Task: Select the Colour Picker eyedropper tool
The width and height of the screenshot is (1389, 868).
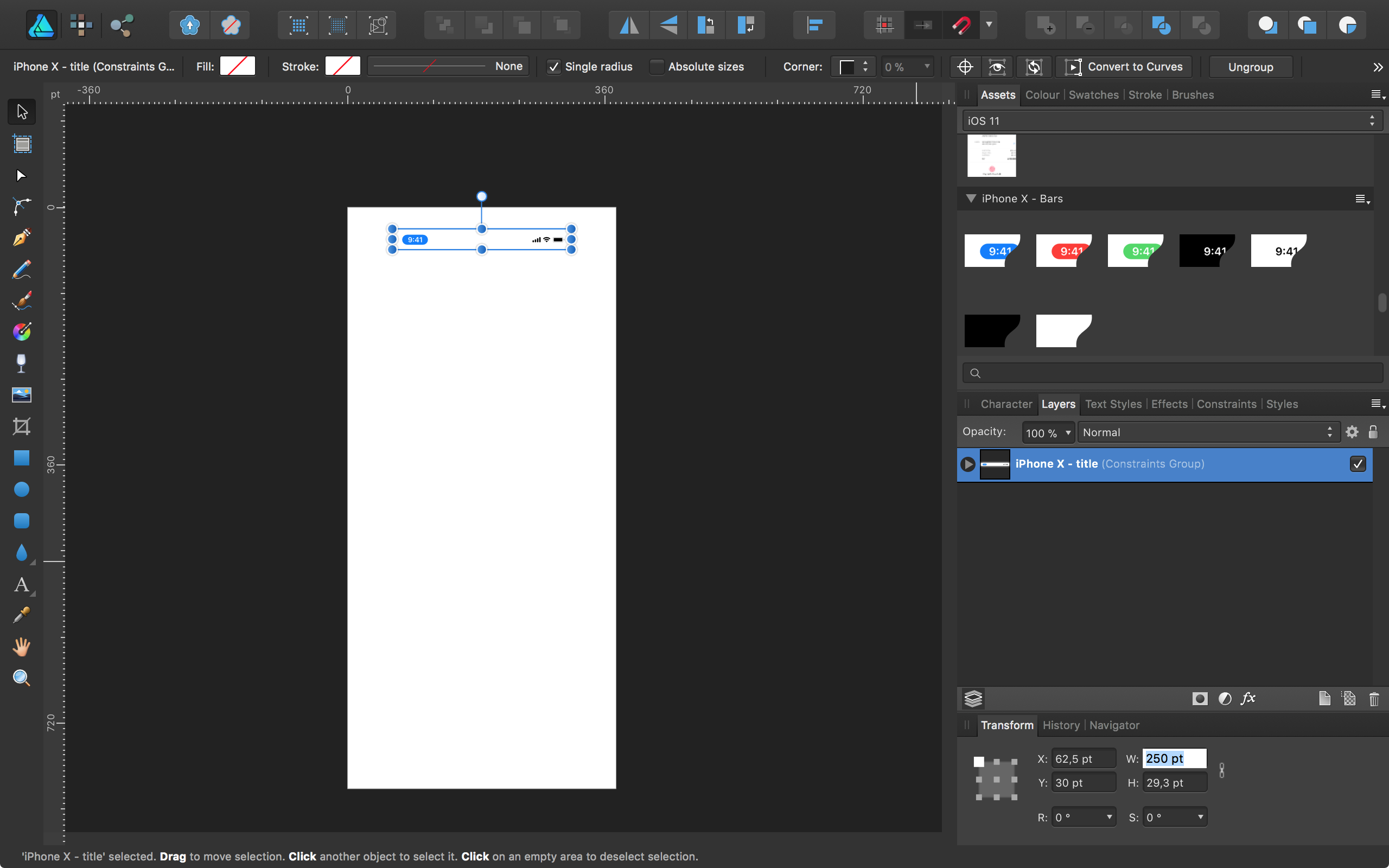Action: click(x=22, y=615)
